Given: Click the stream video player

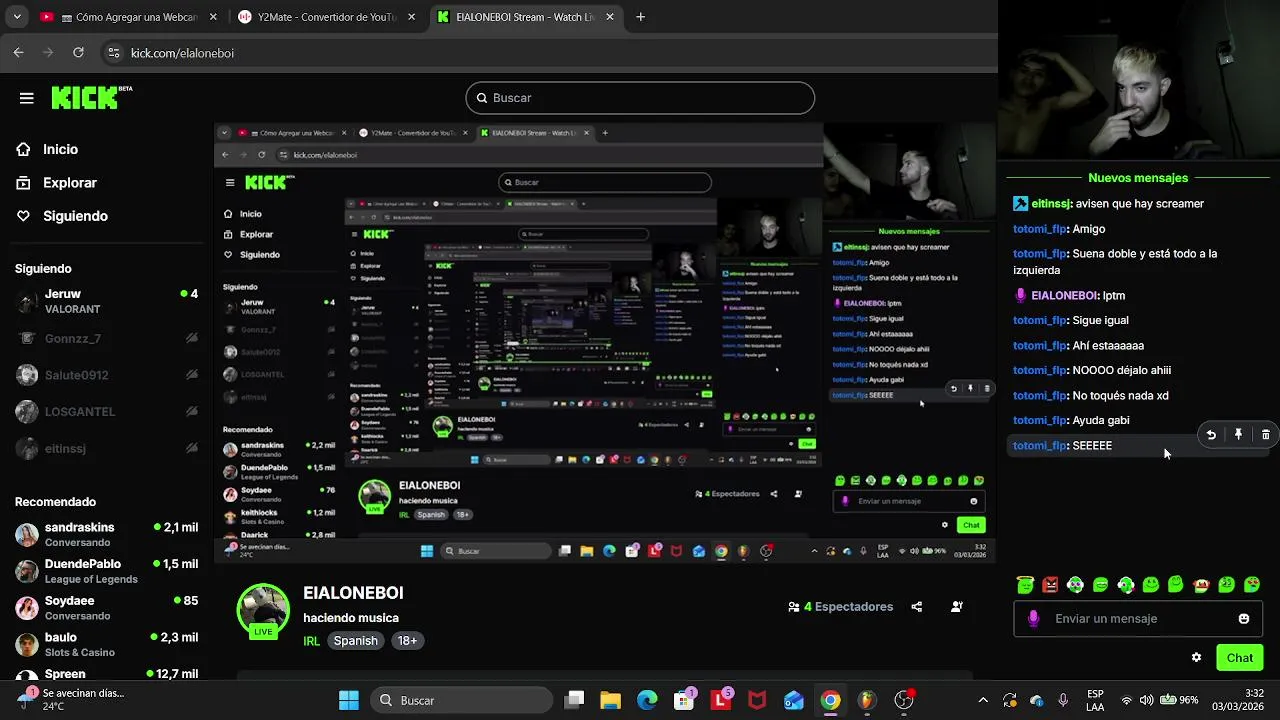Looking at the screenshot, I should tap(606, 345).
